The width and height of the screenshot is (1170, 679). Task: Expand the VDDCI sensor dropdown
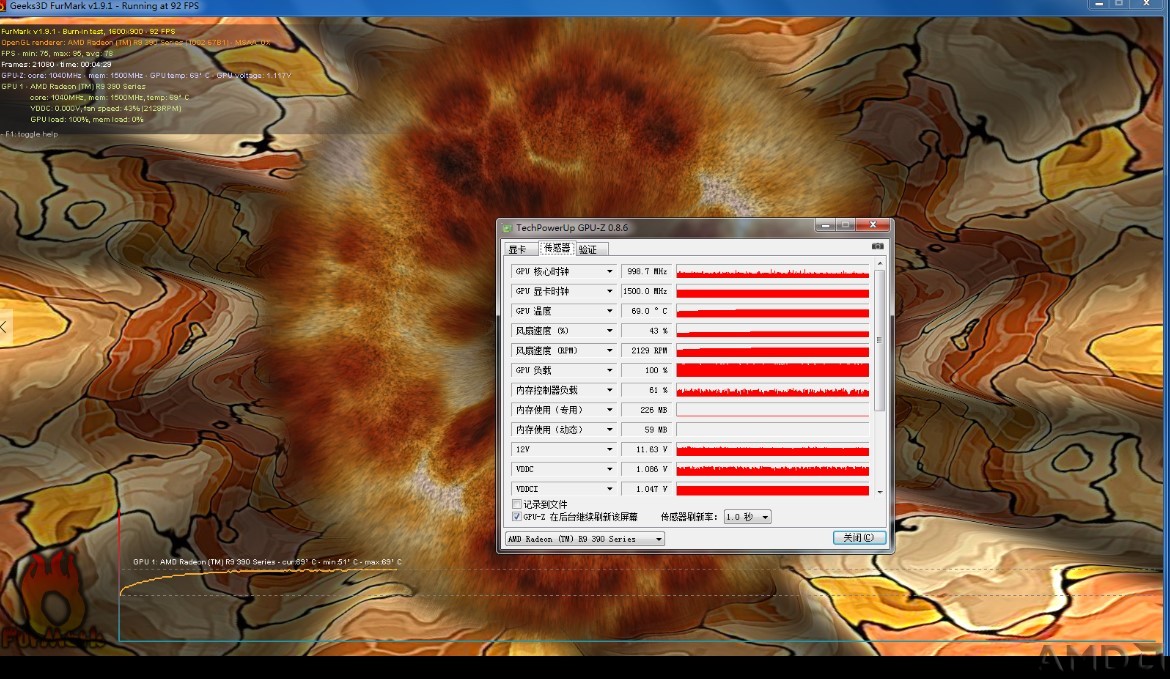609,489
